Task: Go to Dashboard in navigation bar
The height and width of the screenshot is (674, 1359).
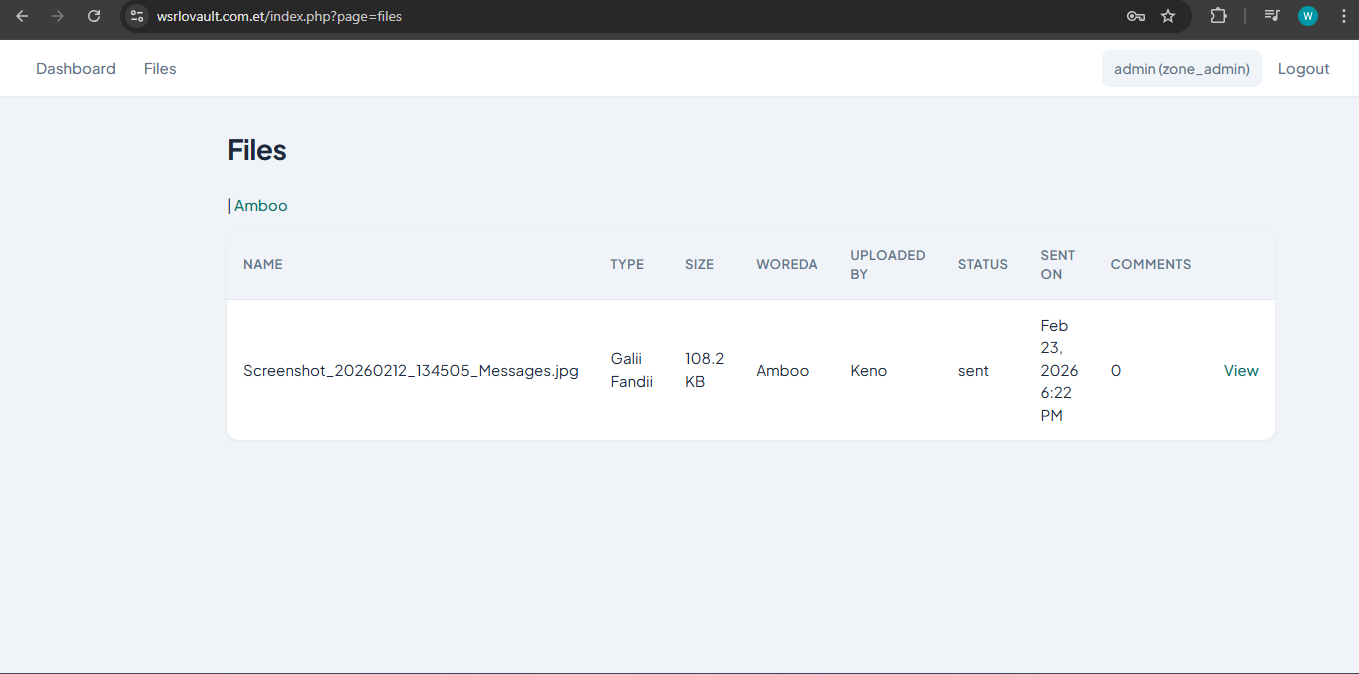Action: (x=76, y=69)
